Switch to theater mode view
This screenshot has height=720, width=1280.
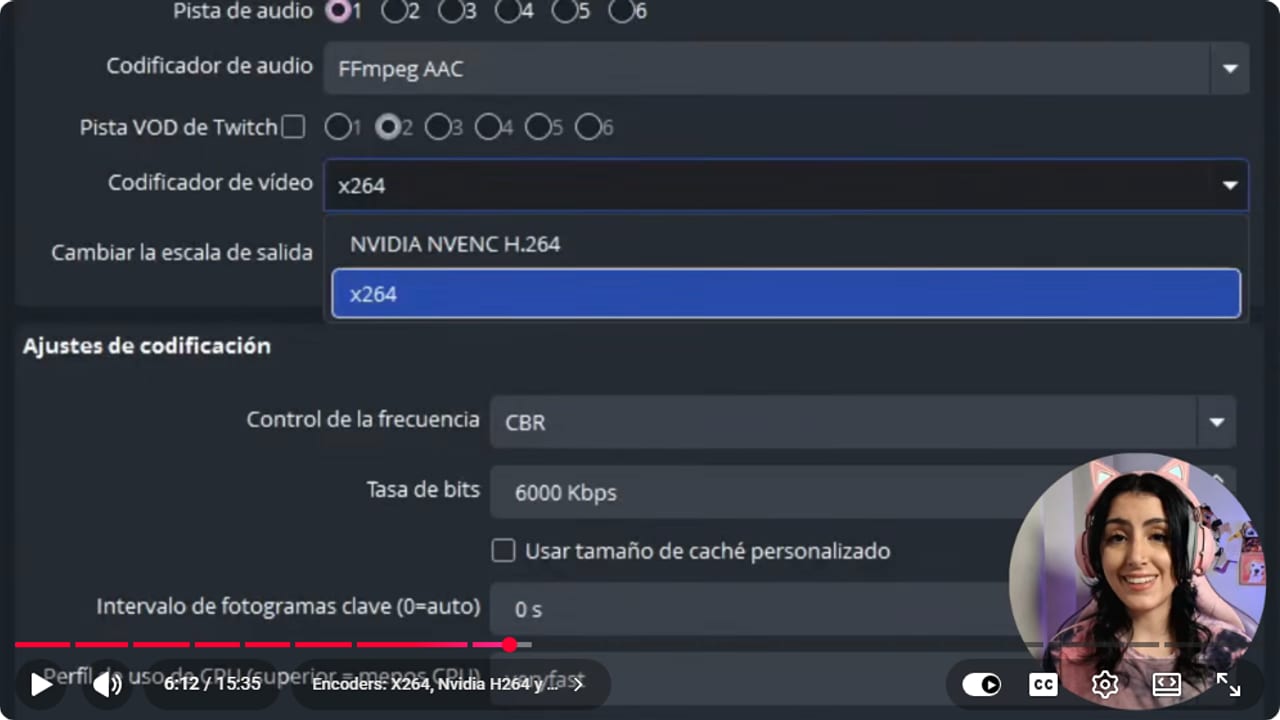coord(1167,685)
